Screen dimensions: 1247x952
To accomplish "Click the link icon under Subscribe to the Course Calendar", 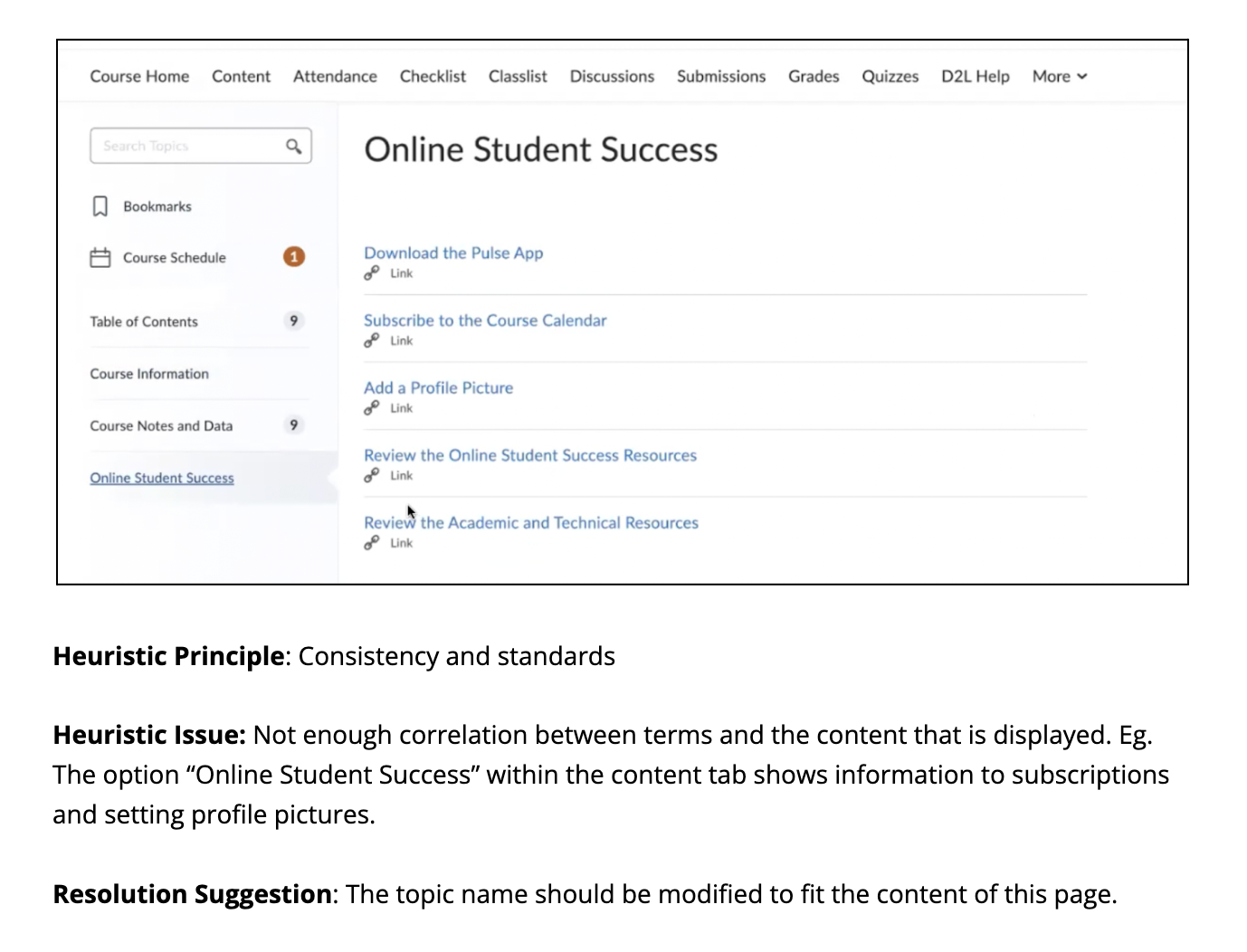I will (371, 341).
